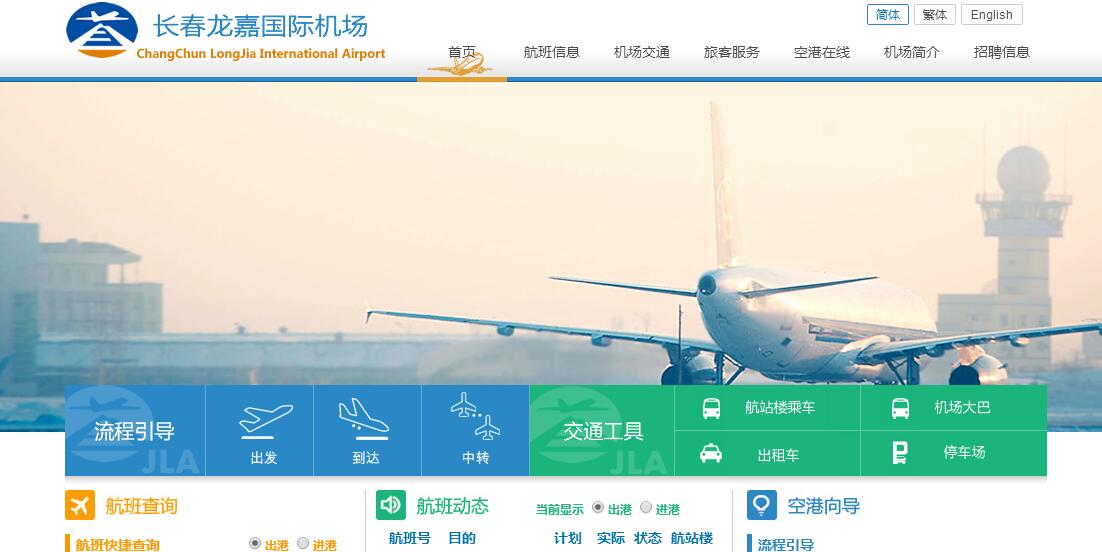Viewport: 1102px width, 552px height.
Task: Open the 招聘信息 menu
Action: [x=1001, y=52]
